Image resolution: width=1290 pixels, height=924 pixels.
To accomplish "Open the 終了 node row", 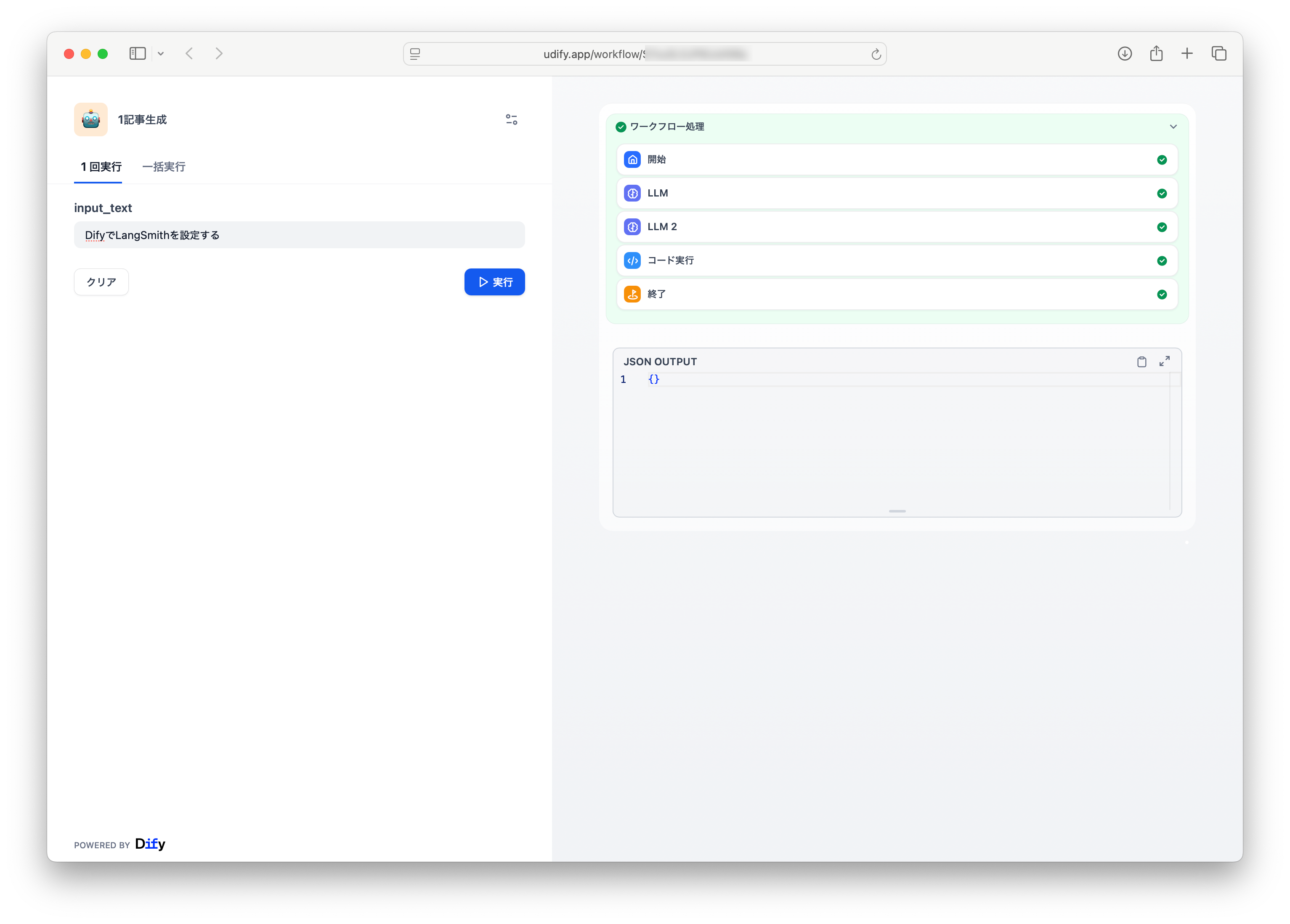I will tap(897, 294).
